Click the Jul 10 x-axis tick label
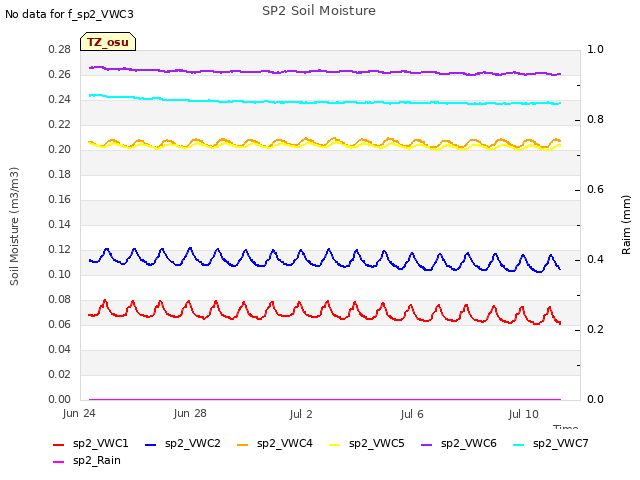The width and height of the screenshot is (640, 480). tap(523, 414)
